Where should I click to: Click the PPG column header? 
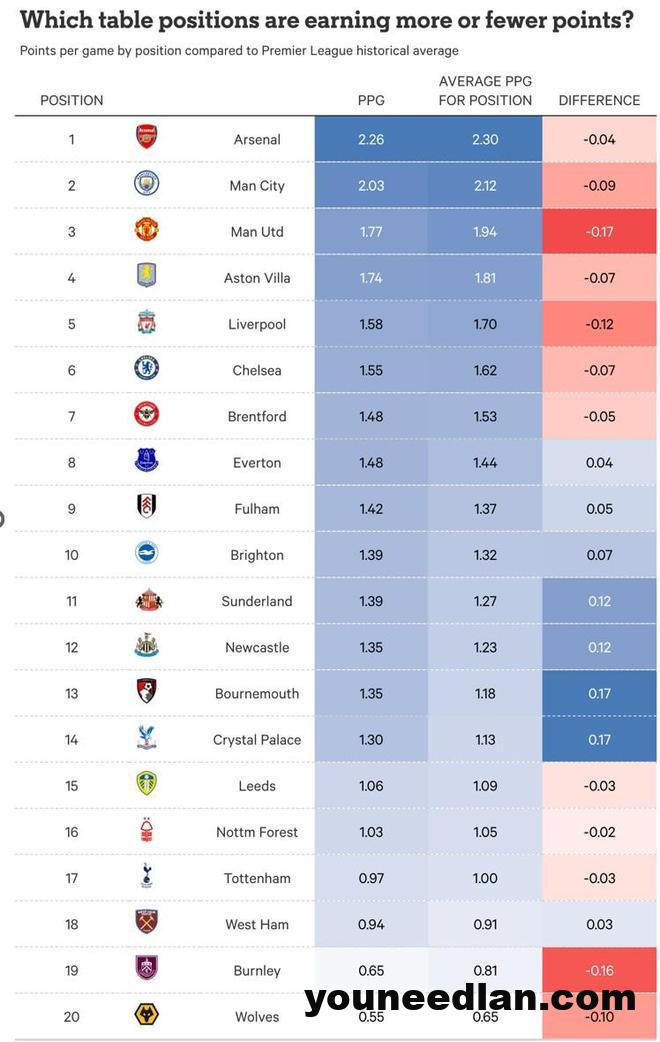tap(371, 100)
